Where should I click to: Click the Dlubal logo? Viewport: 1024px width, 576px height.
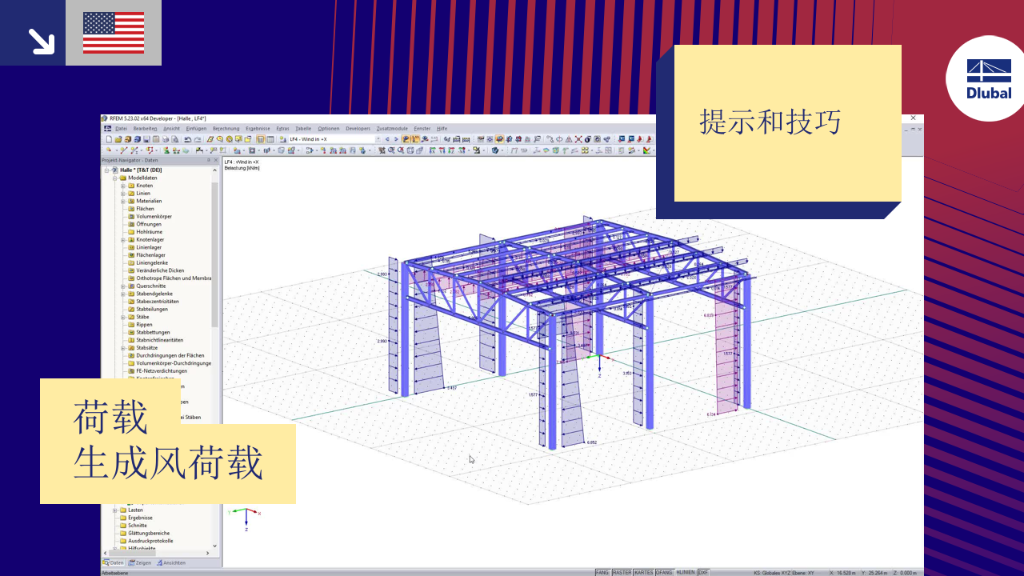point(988,78)
